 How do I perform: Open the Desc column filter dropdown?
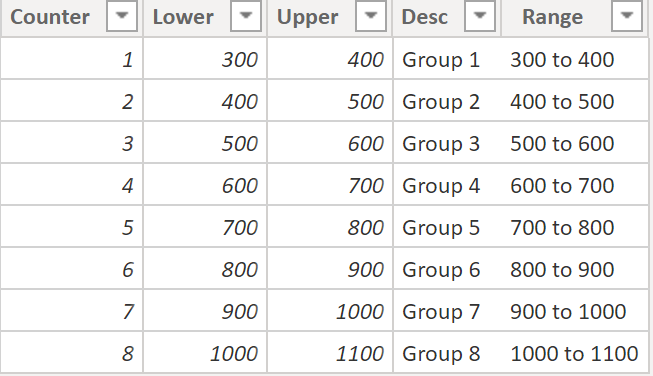tap(480, 16)
